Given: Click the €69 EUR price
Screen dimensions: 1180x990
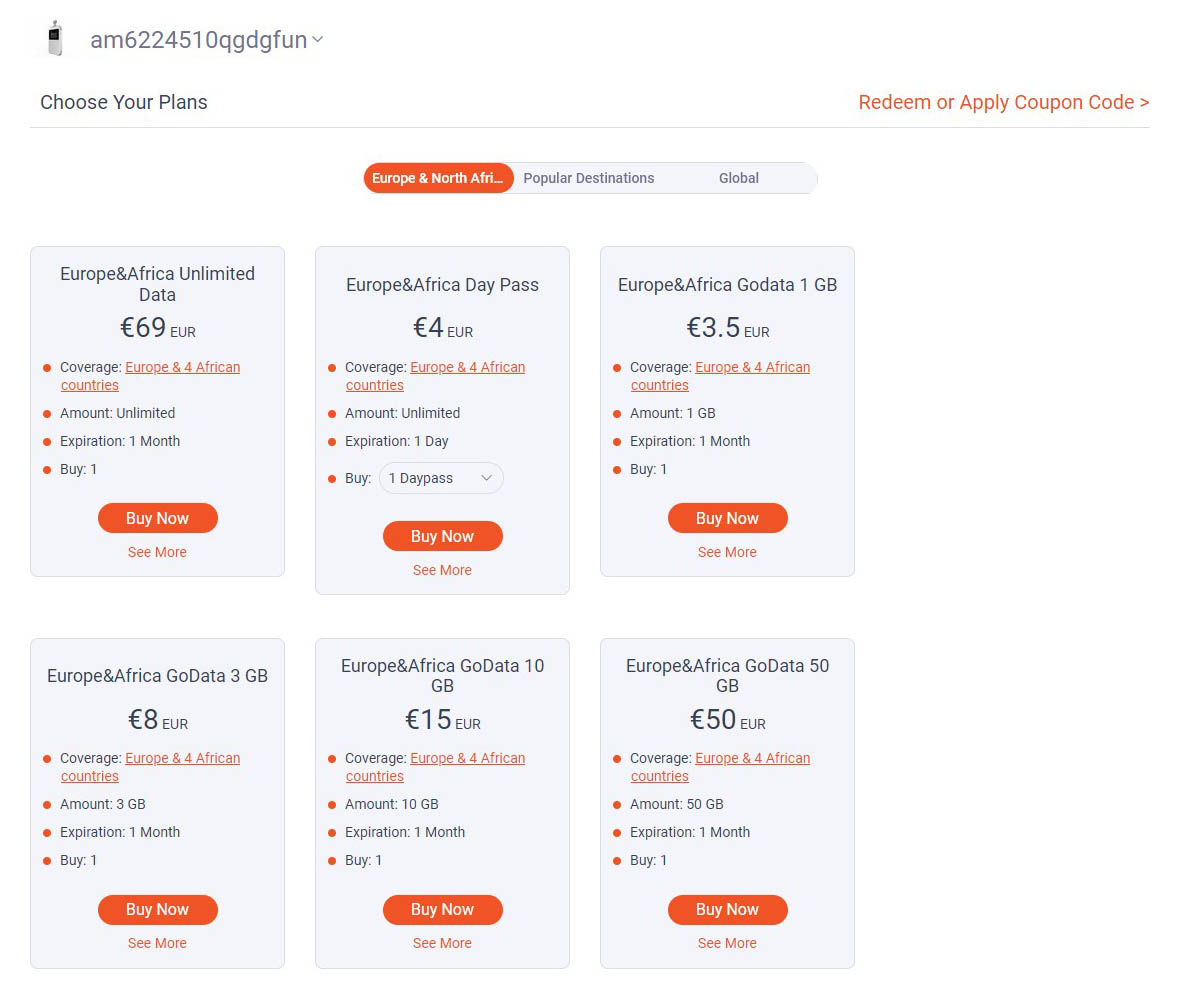Looking at the screenshot, I should point(157,328).
